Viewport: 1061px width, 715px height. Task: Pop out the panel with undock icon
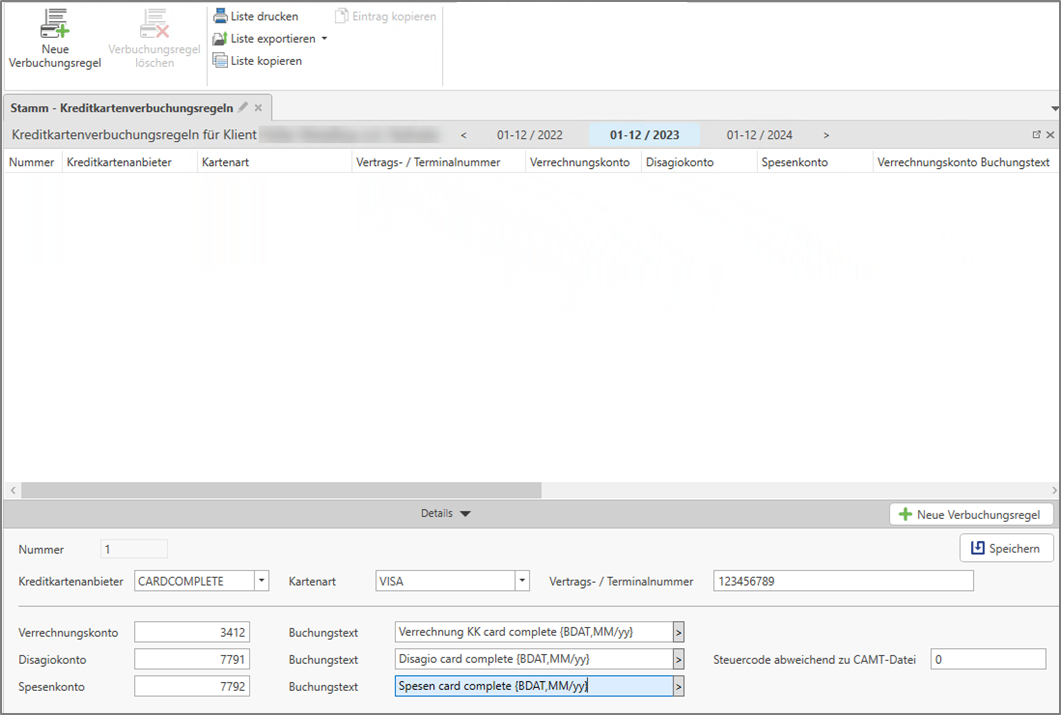1037,135
